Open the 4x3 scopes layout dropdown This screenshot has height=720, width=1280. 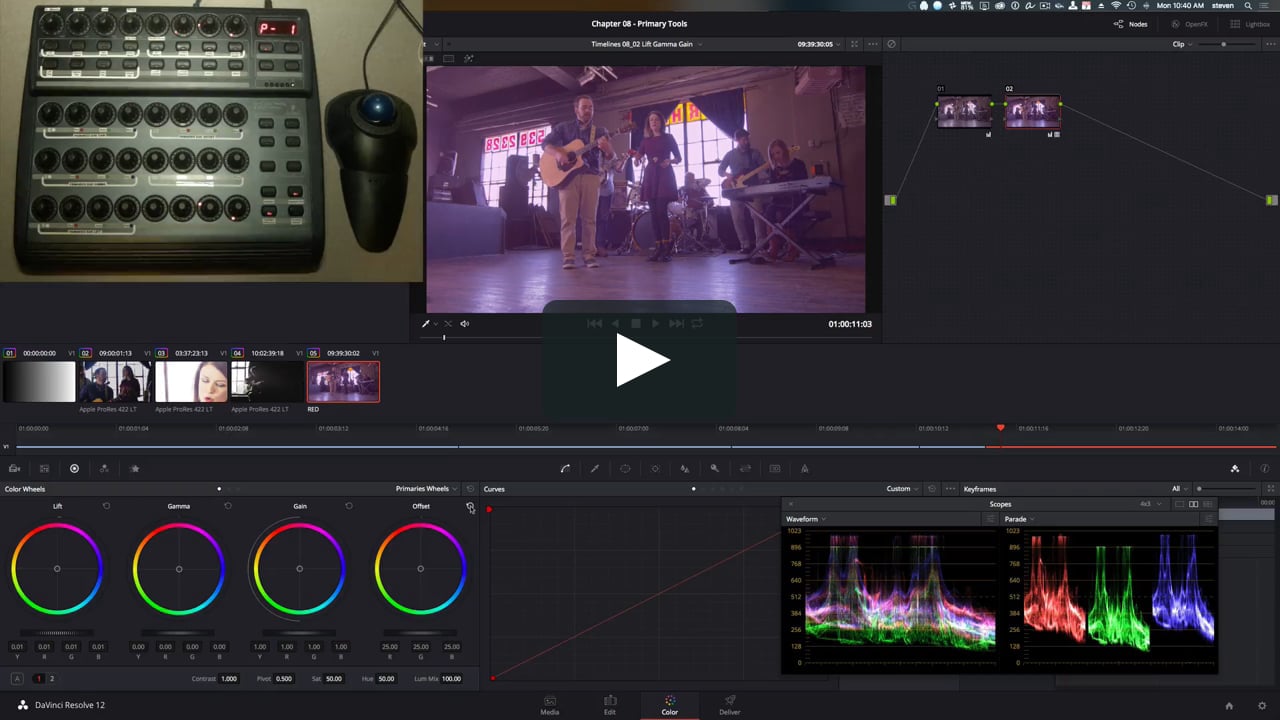pos(1150,504)
